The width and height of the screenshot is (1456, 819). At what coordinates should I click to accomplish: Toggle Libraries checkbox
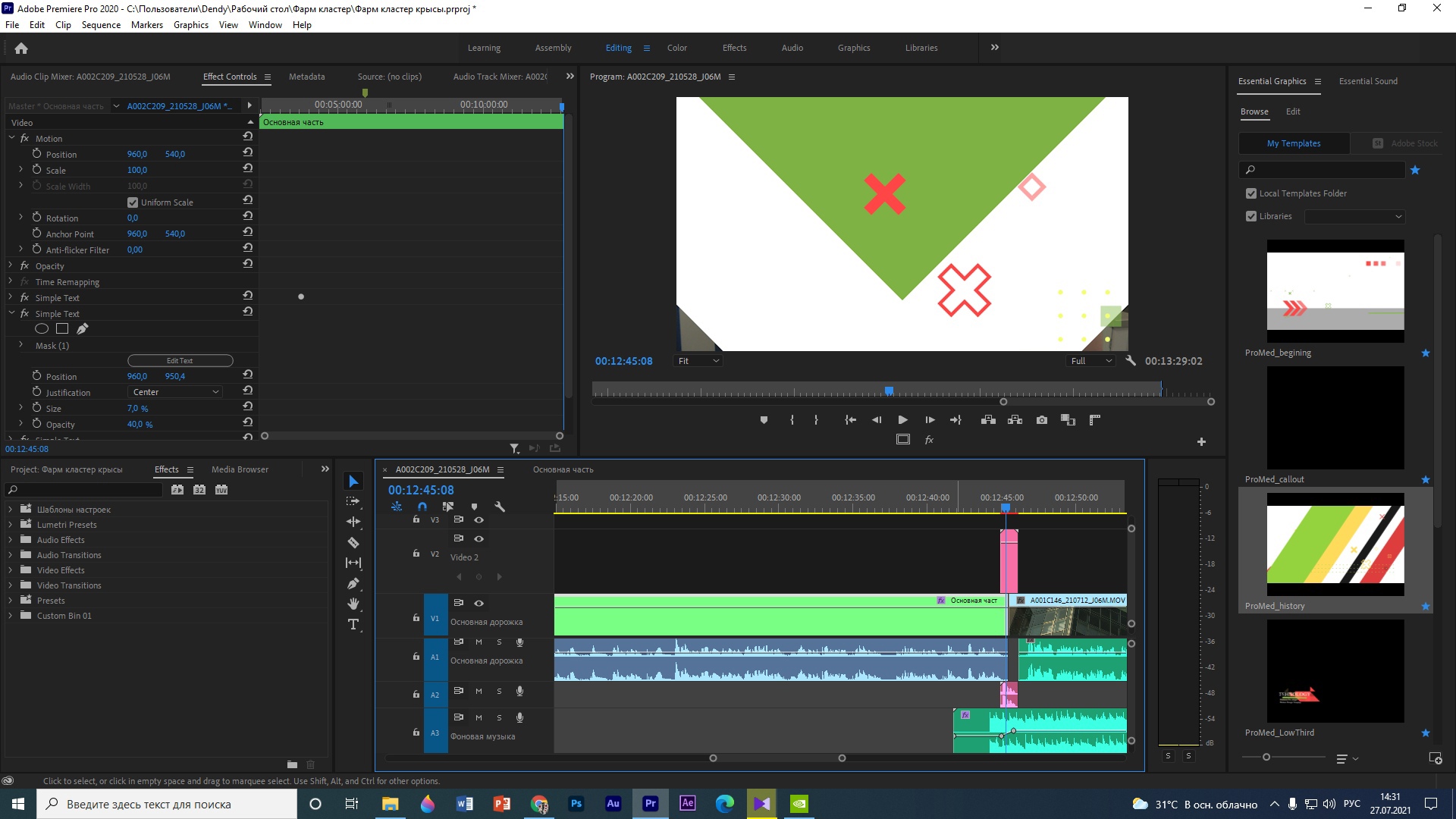click(x=1251, y=216)
